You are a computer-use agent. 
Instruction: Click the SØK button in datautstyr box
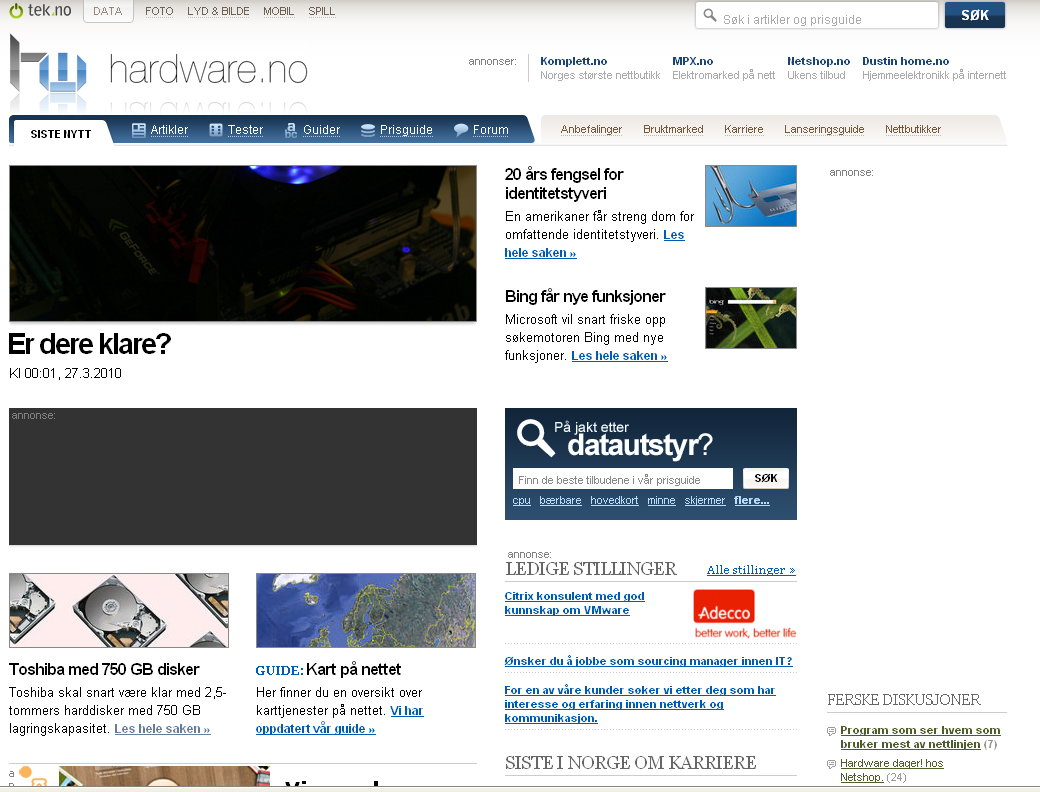tap(766, 478)
